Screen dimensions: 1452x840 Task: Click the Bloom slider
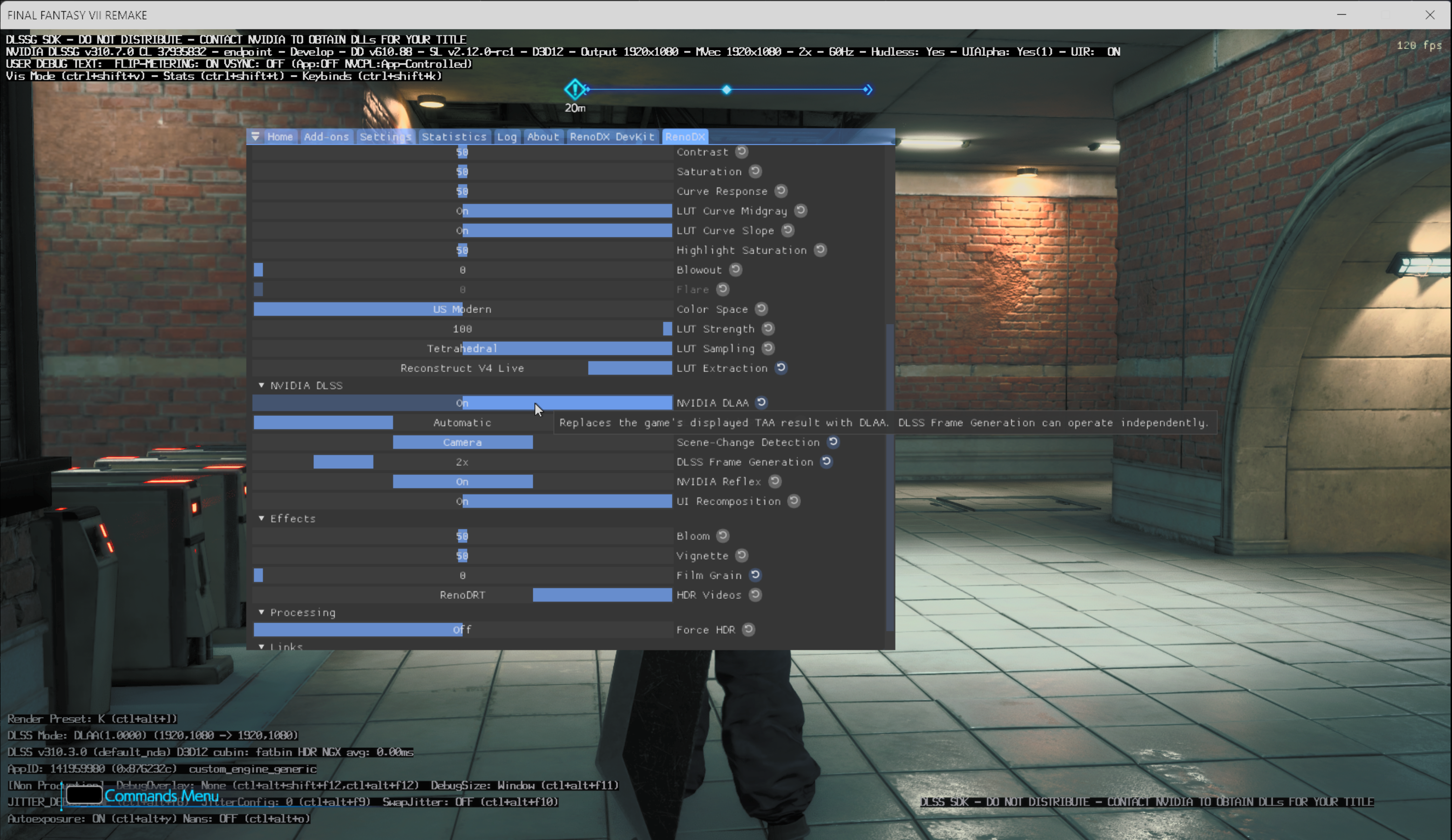[463, 536]
